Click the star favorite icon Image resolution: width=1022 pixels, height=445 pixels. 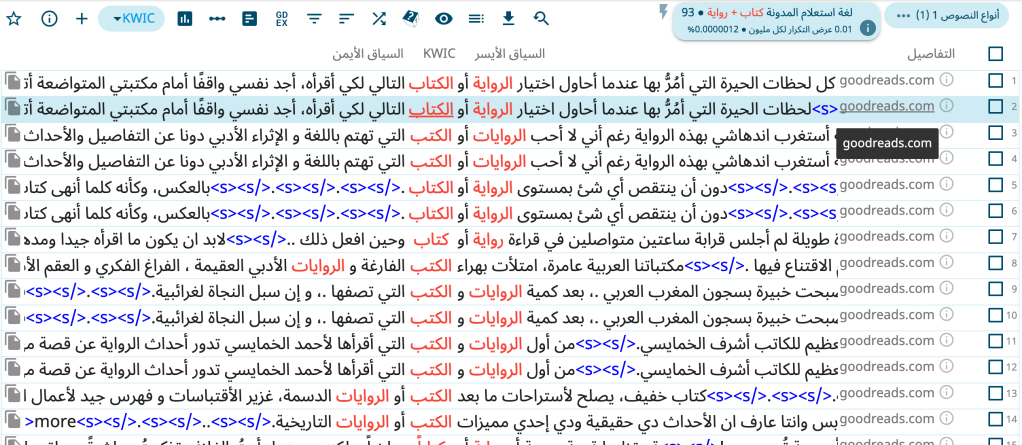click(x=14, y=19)
